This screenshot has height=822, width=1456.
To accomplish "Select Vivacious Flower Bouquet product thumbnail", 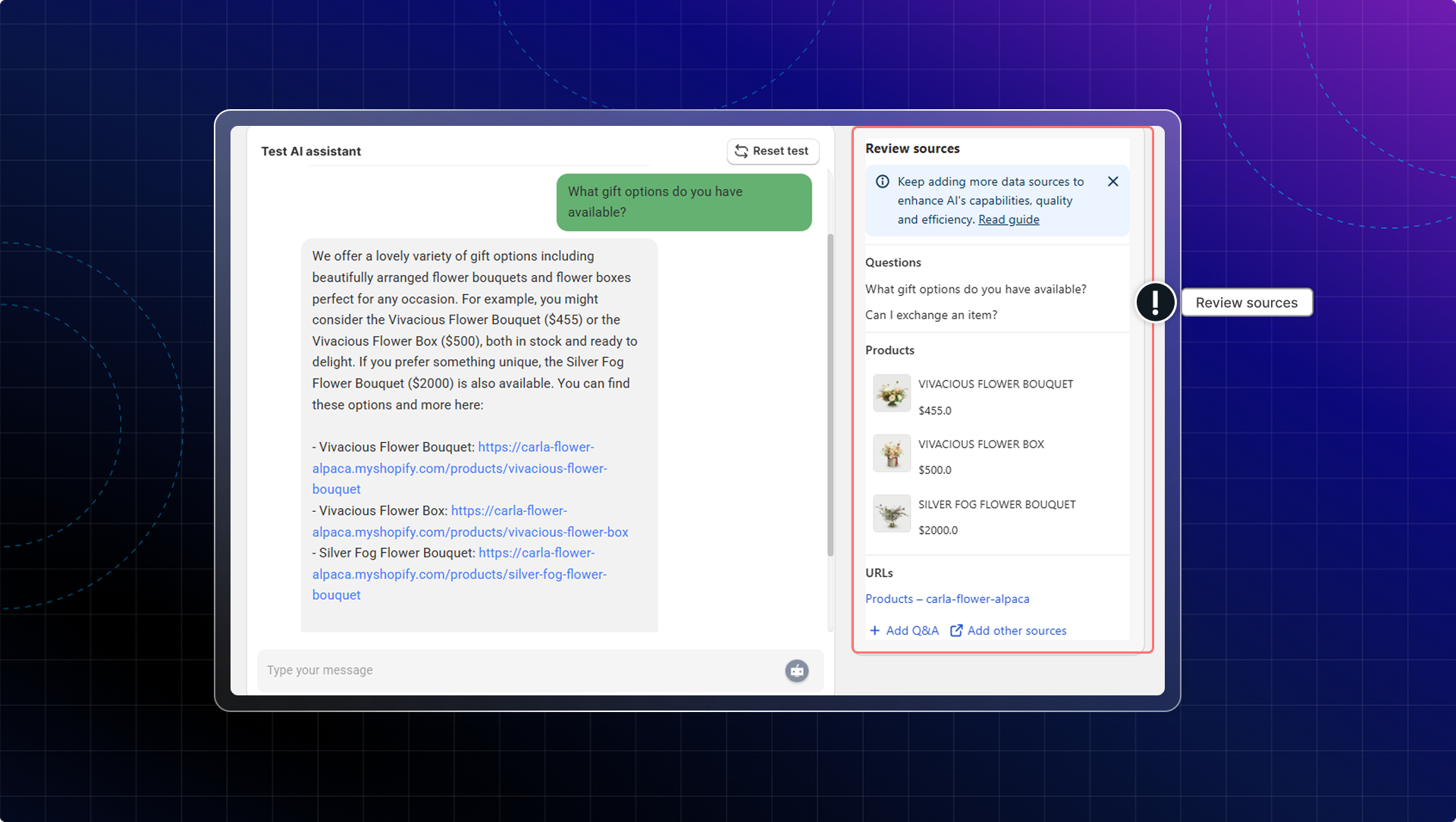I will (x=891, y=393).
